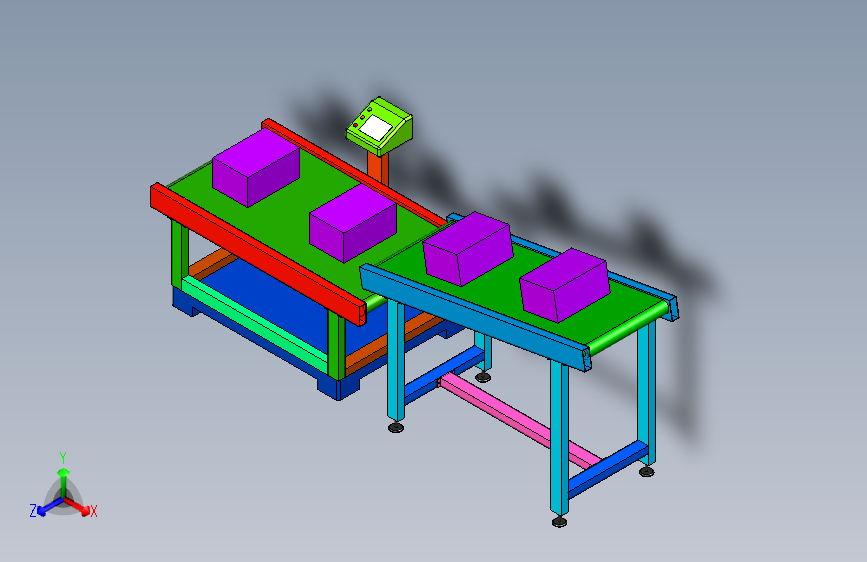This screenshot has height=562, width=867.
Task: Select the rightmost purple box
Action: click(x=565, y=285)
